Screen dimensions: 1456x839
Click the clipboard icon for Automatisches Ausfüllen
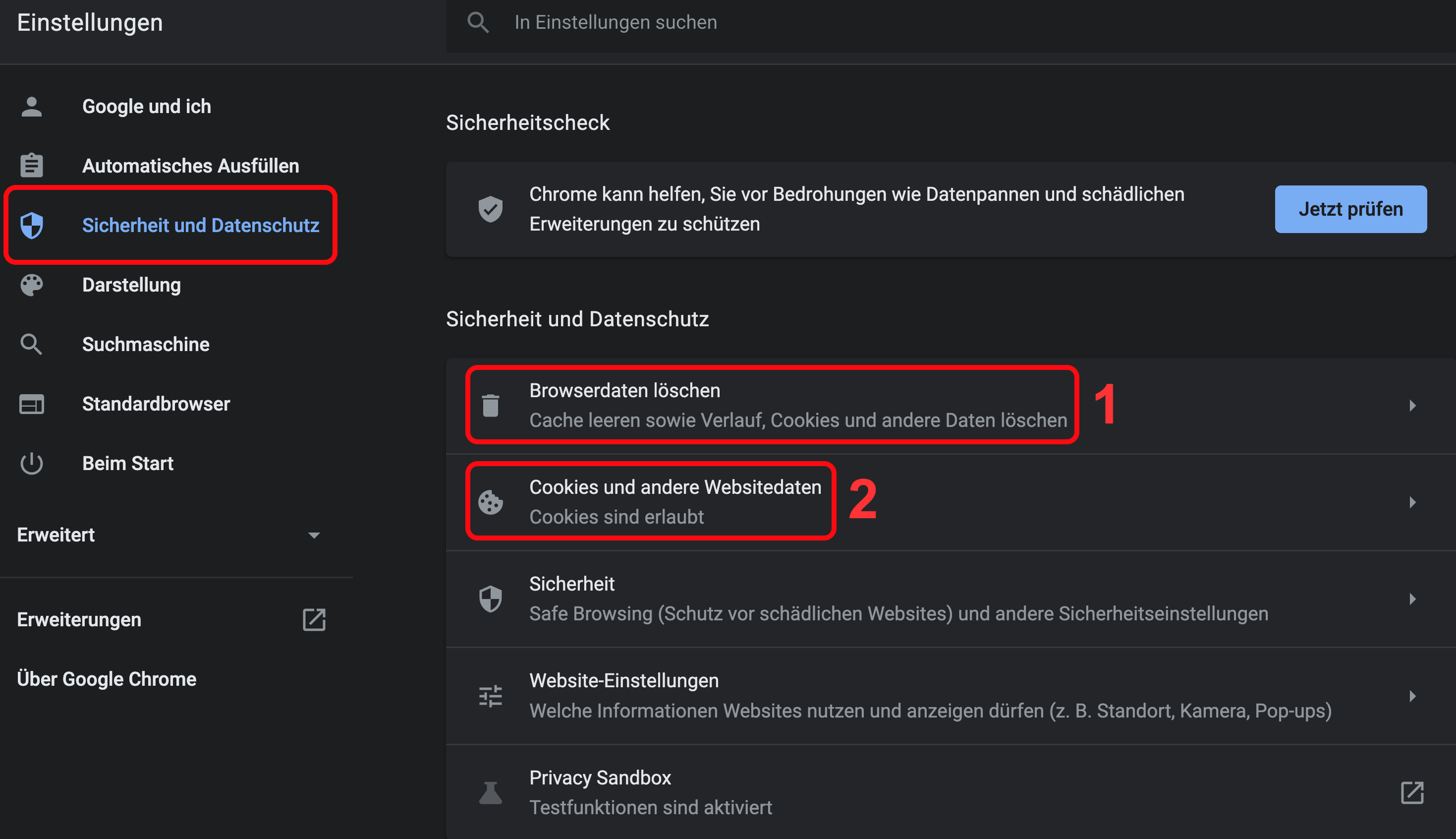pos(31,166)
